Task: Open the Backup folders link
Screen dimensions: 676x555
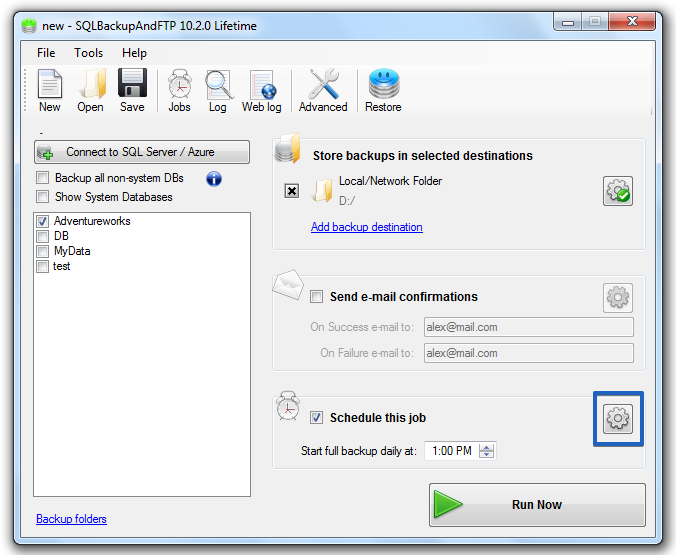Action: [x=72, y=519]
